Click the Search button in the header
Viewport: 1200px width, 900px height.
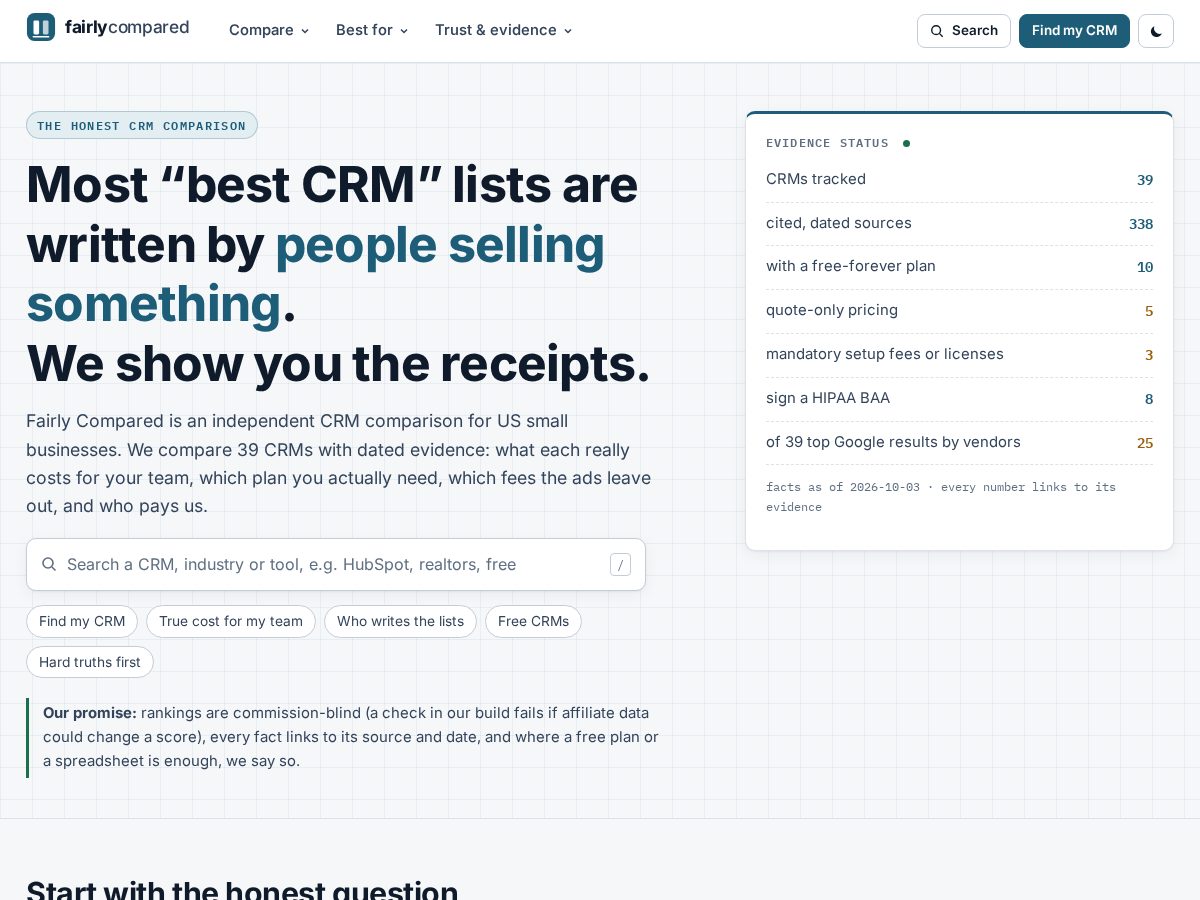pos(964,31)
